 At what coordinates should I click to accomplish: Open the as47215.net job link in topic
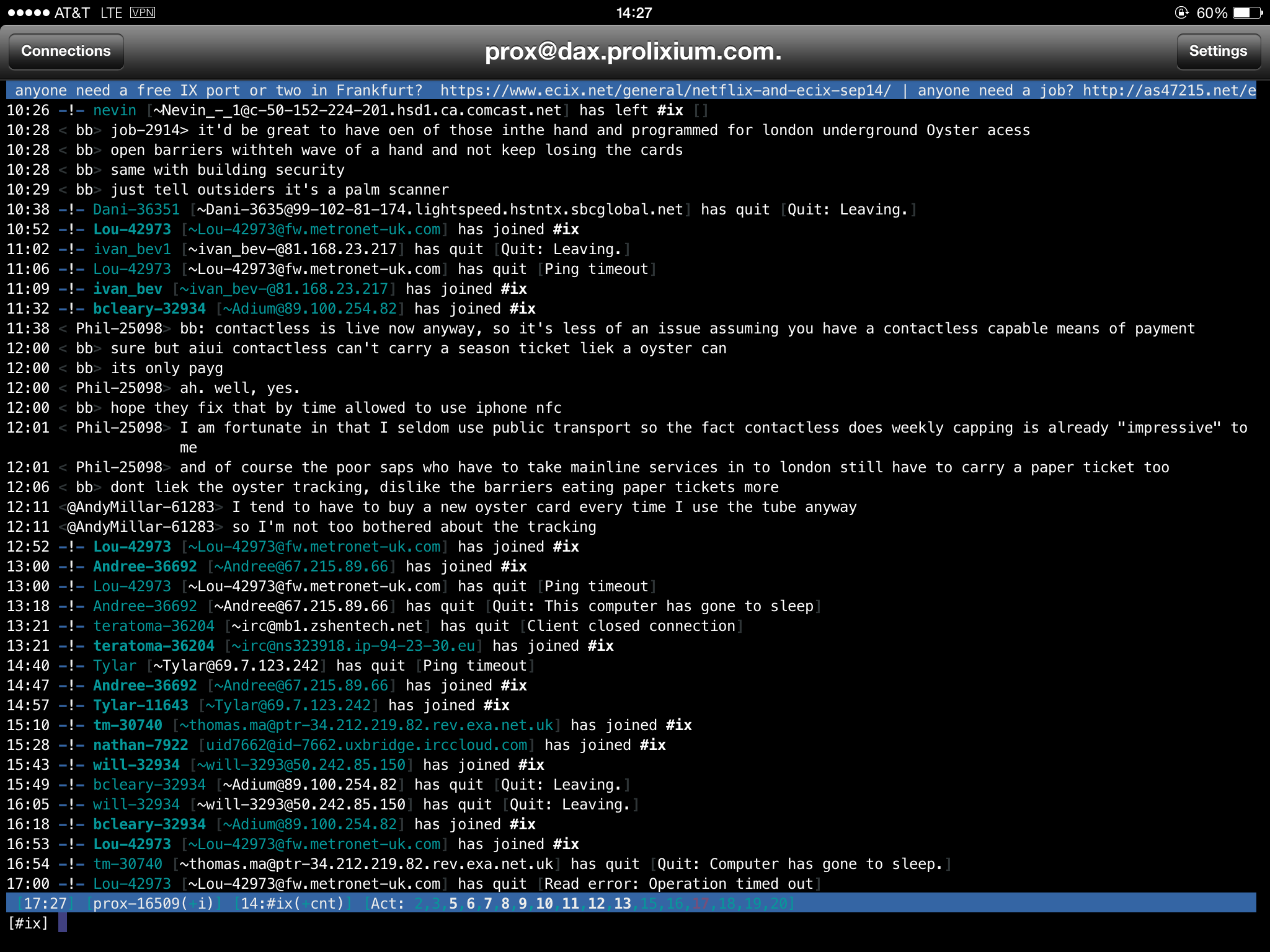click(x=1169, y=90)
